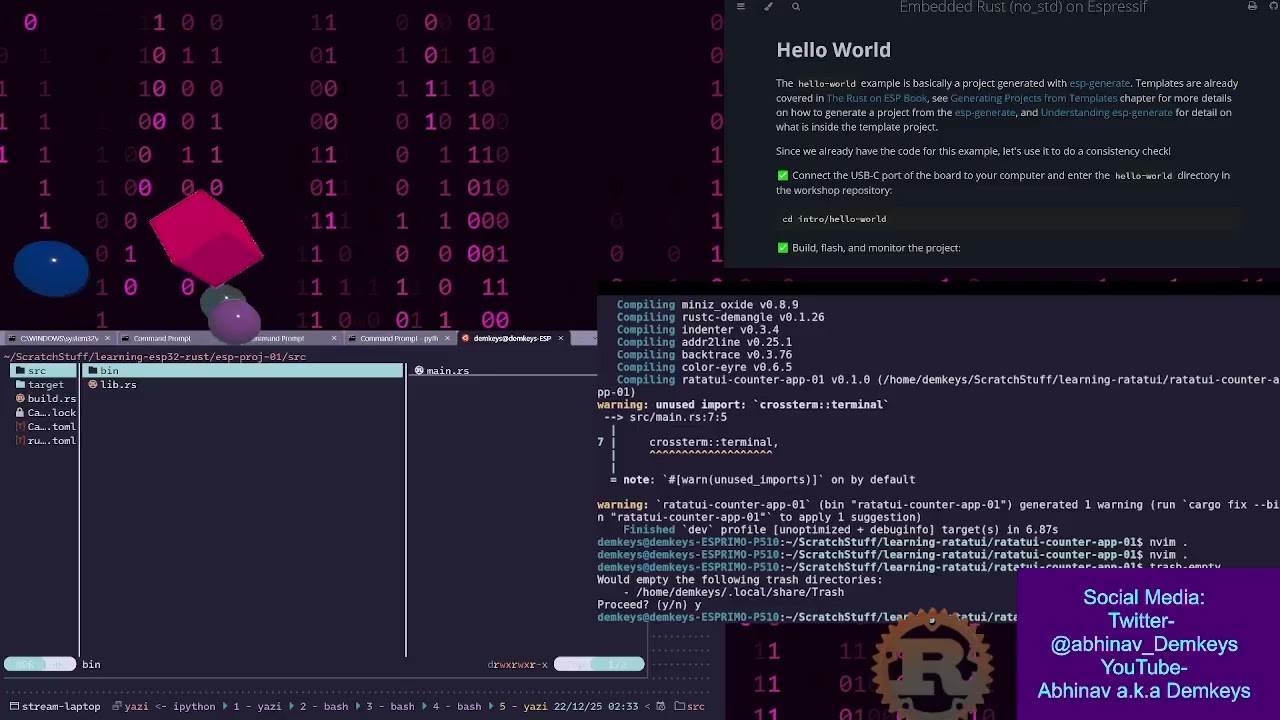Select tmux window 3 - bash
This screenshot has height=720, width=1280.
point(391,707)
